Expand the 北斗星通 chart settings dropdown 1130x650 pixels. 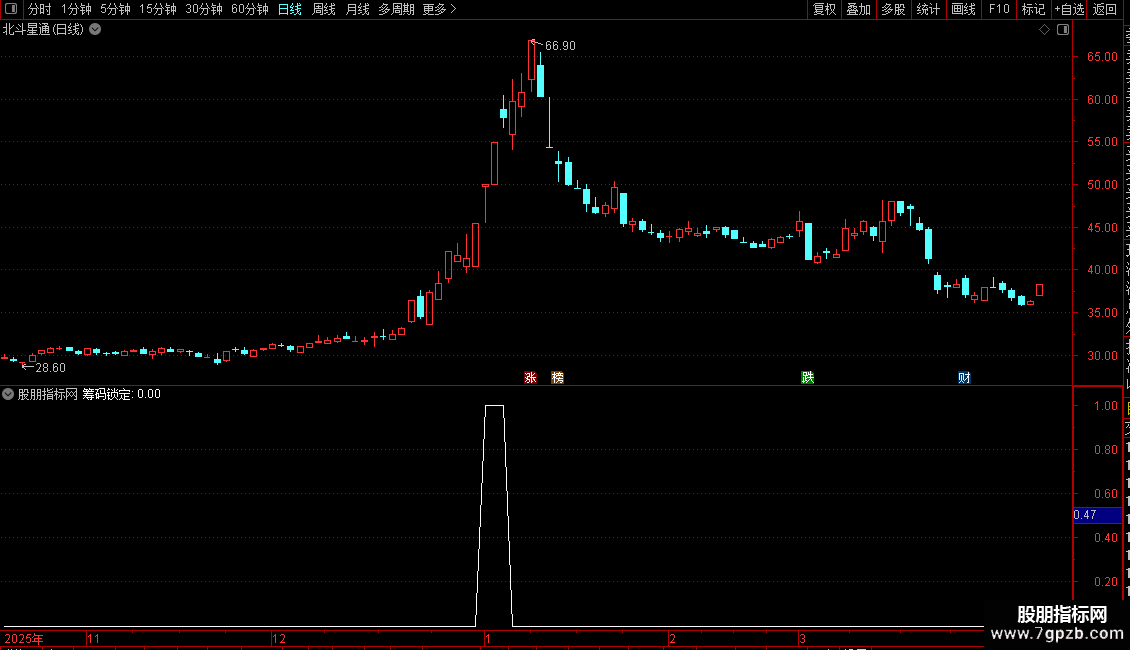(x=95, y=30)
